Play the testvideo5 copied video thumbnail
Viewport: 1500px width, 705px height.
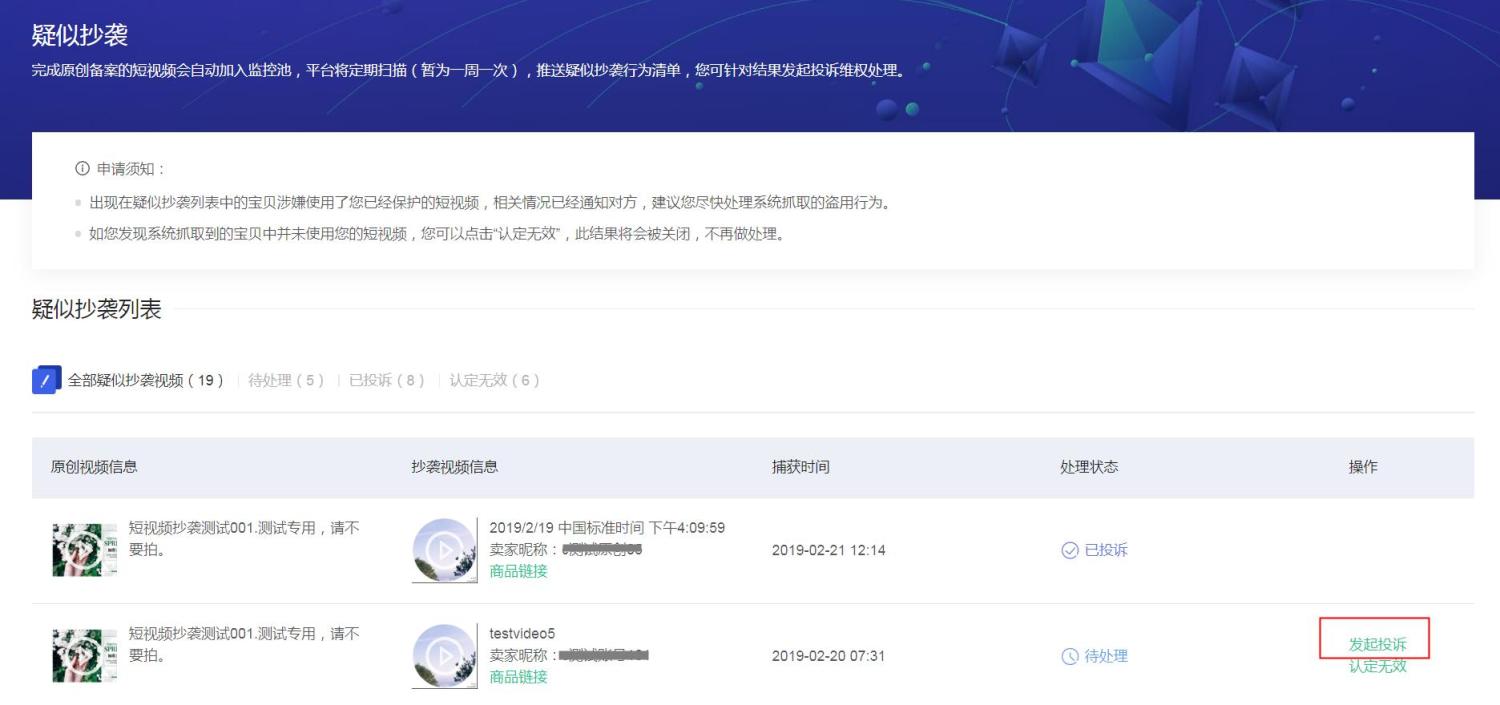445,656
